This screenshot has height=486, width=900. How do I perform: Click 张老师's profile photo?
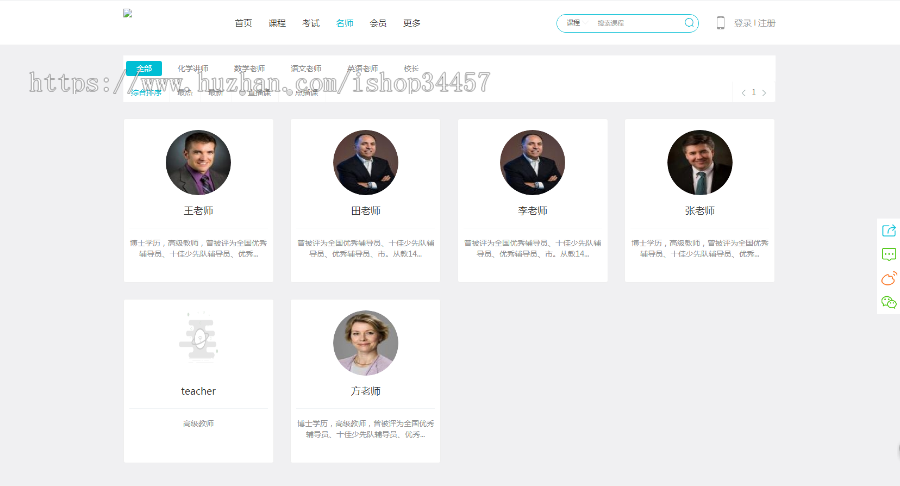(x=700, y=162)
